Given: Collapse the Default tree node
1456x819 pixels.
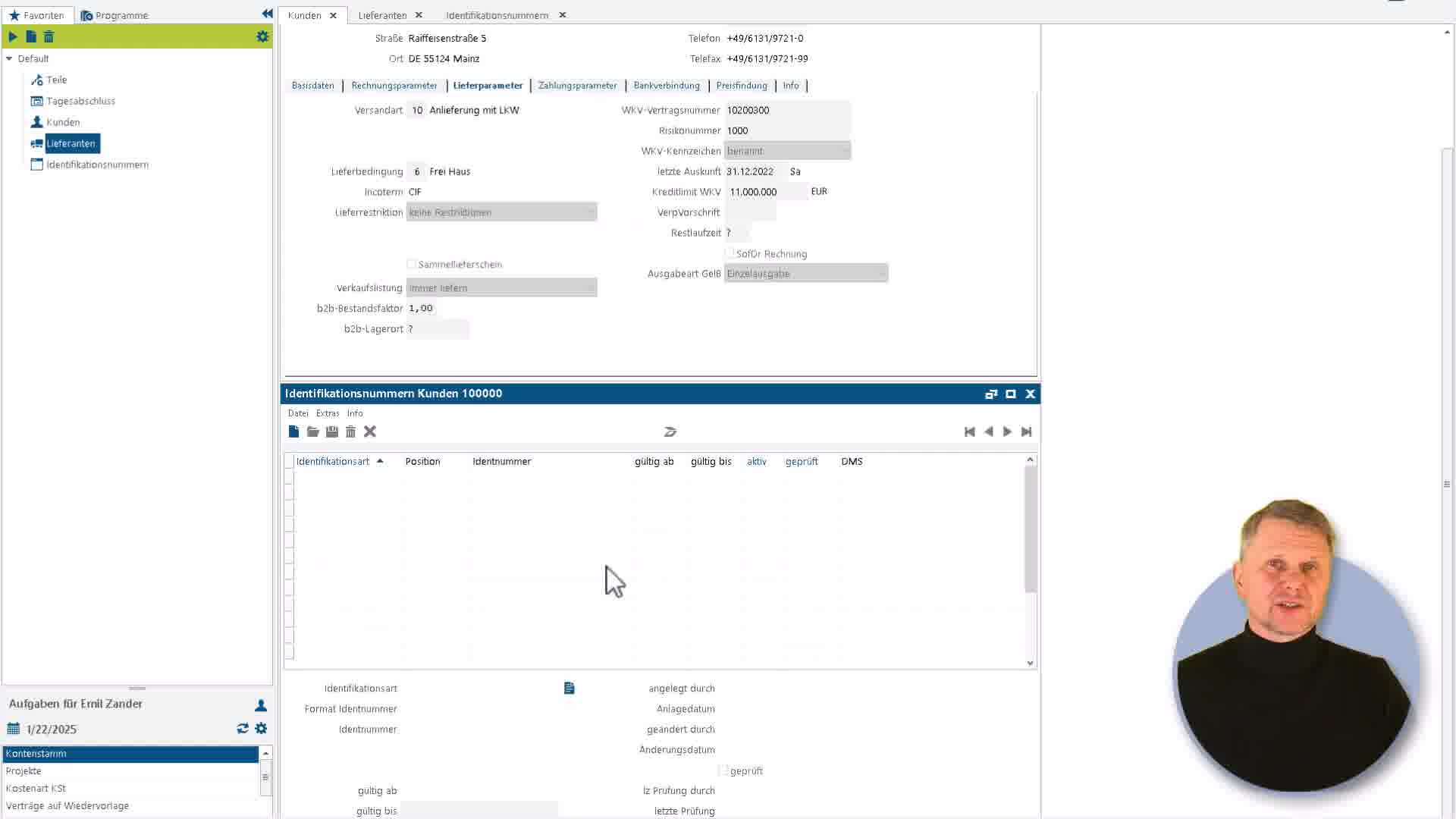Looking at the screenshot, I should (x=9, y=58).
